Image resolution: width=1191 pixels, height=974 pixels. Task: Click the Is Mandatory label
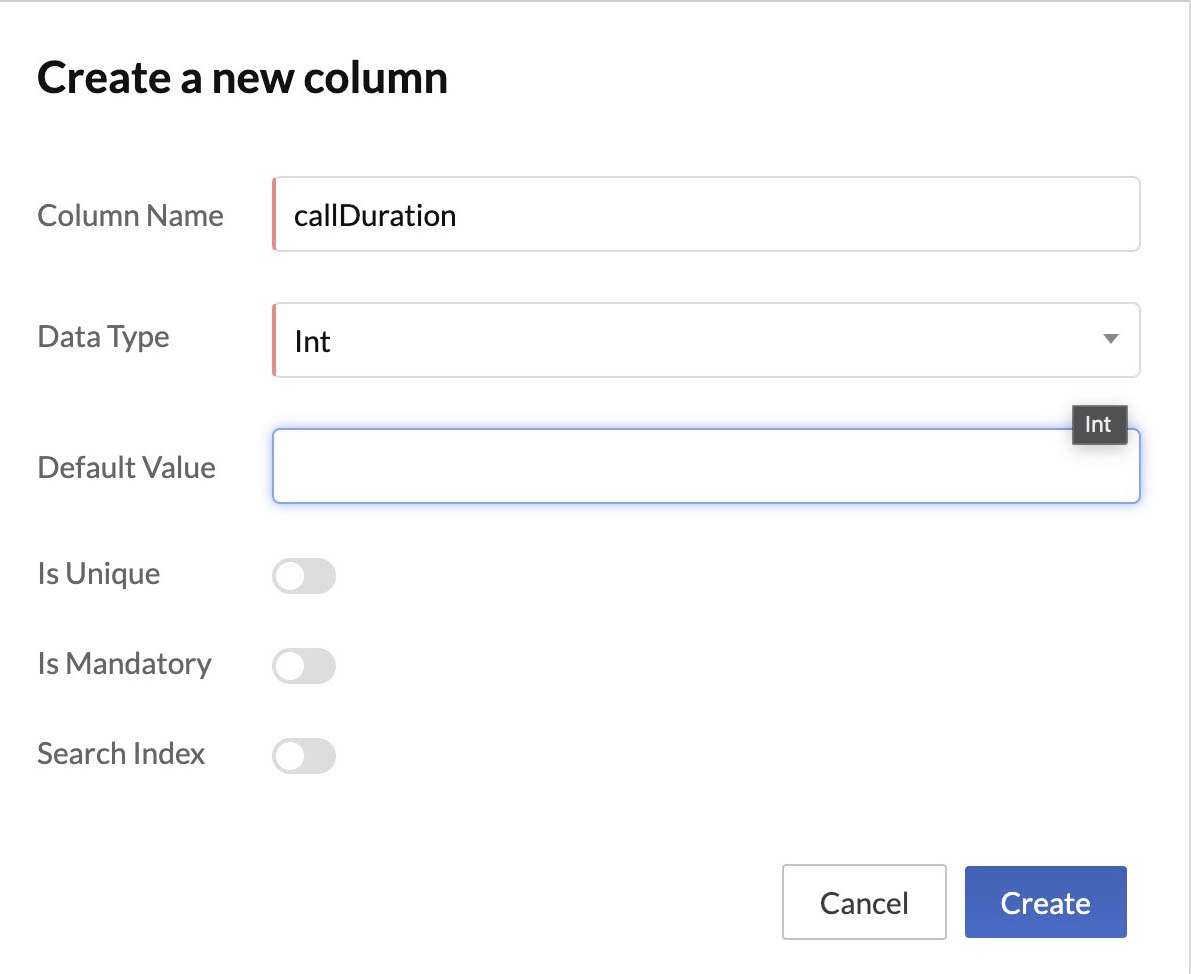(x=124, y=664)
